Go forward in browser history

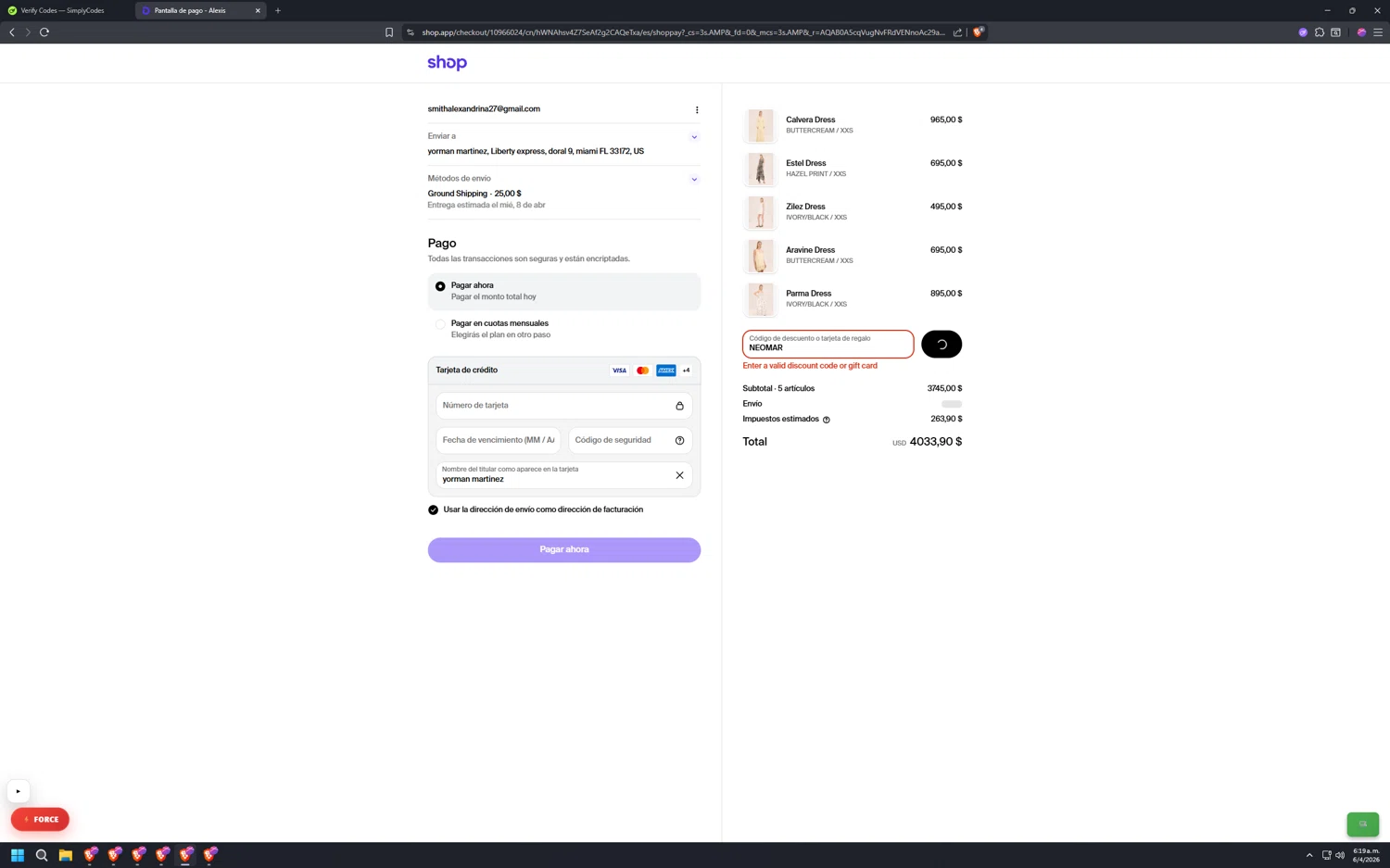click(x=28, y=32)
